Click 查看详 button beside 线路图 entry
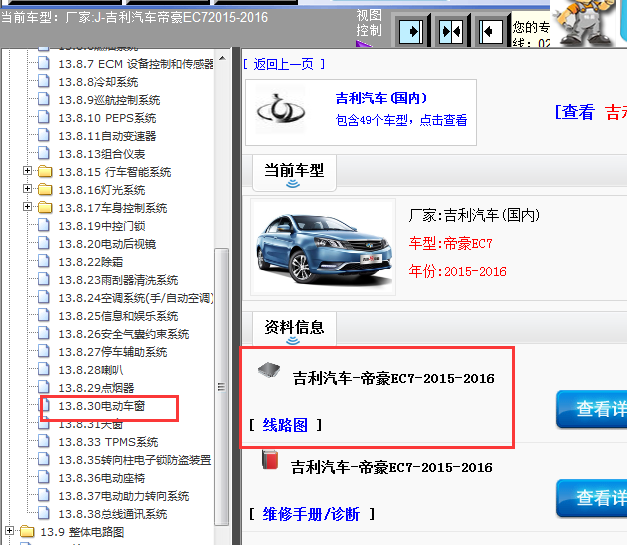The height and width of the screenshot is (545, 627). point(592,409)
